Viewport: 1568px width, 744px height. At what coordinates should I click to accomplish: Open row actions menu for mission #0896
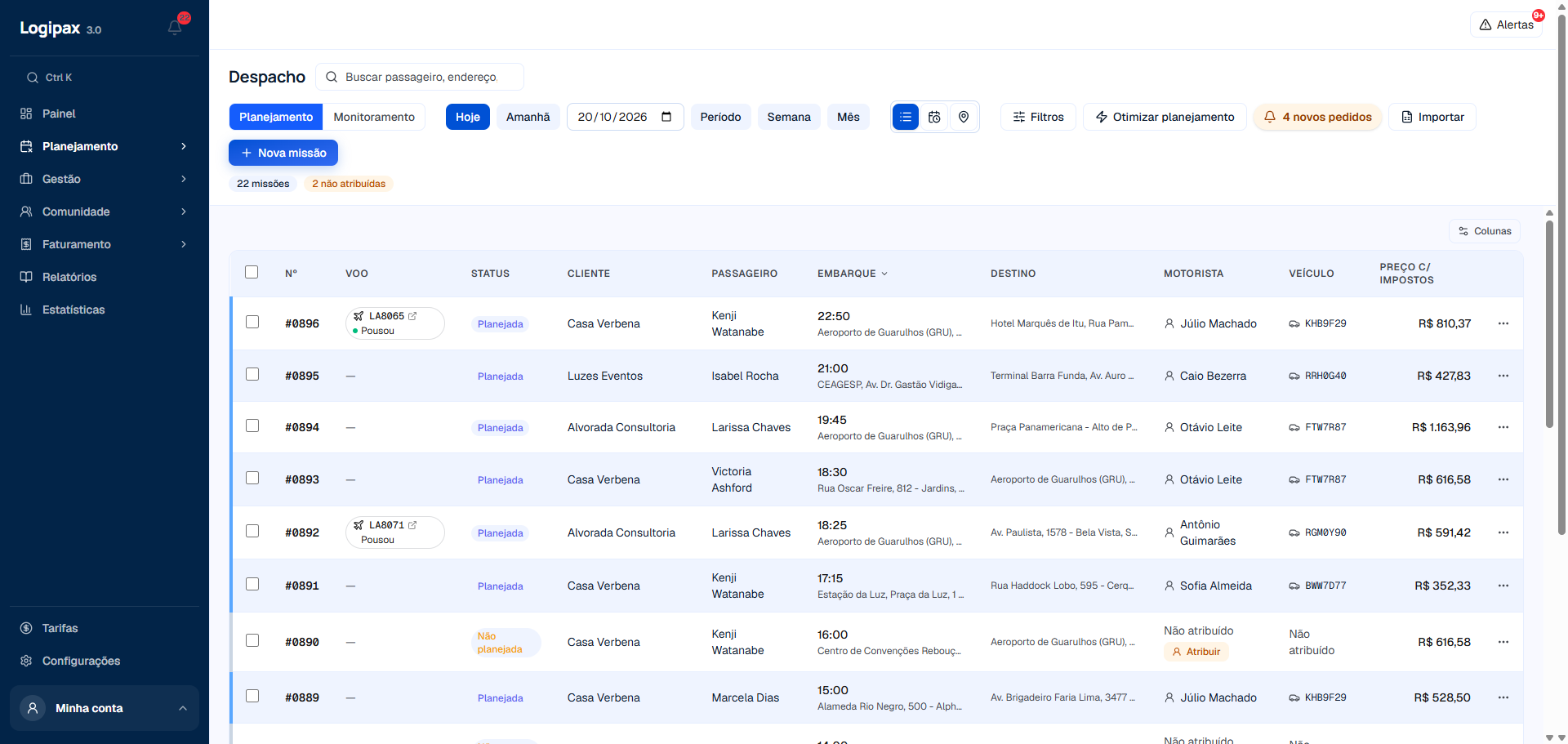point(1503,323)
